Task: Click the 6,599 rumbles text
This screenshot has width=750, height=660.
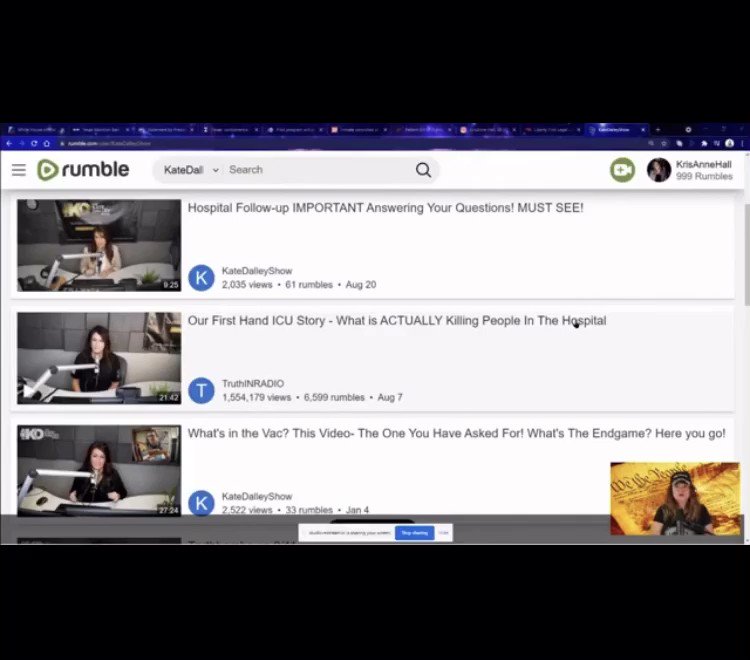Action: (334, 397)
